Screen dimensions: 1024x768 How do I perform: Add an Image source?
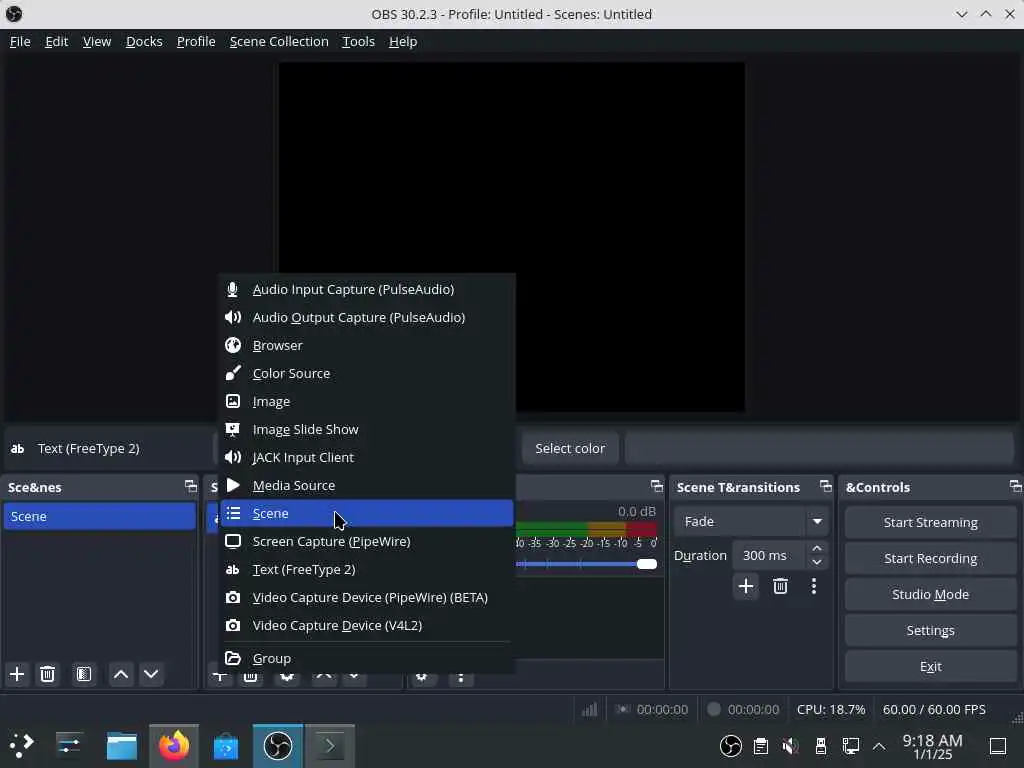click(x=367, y=402)
